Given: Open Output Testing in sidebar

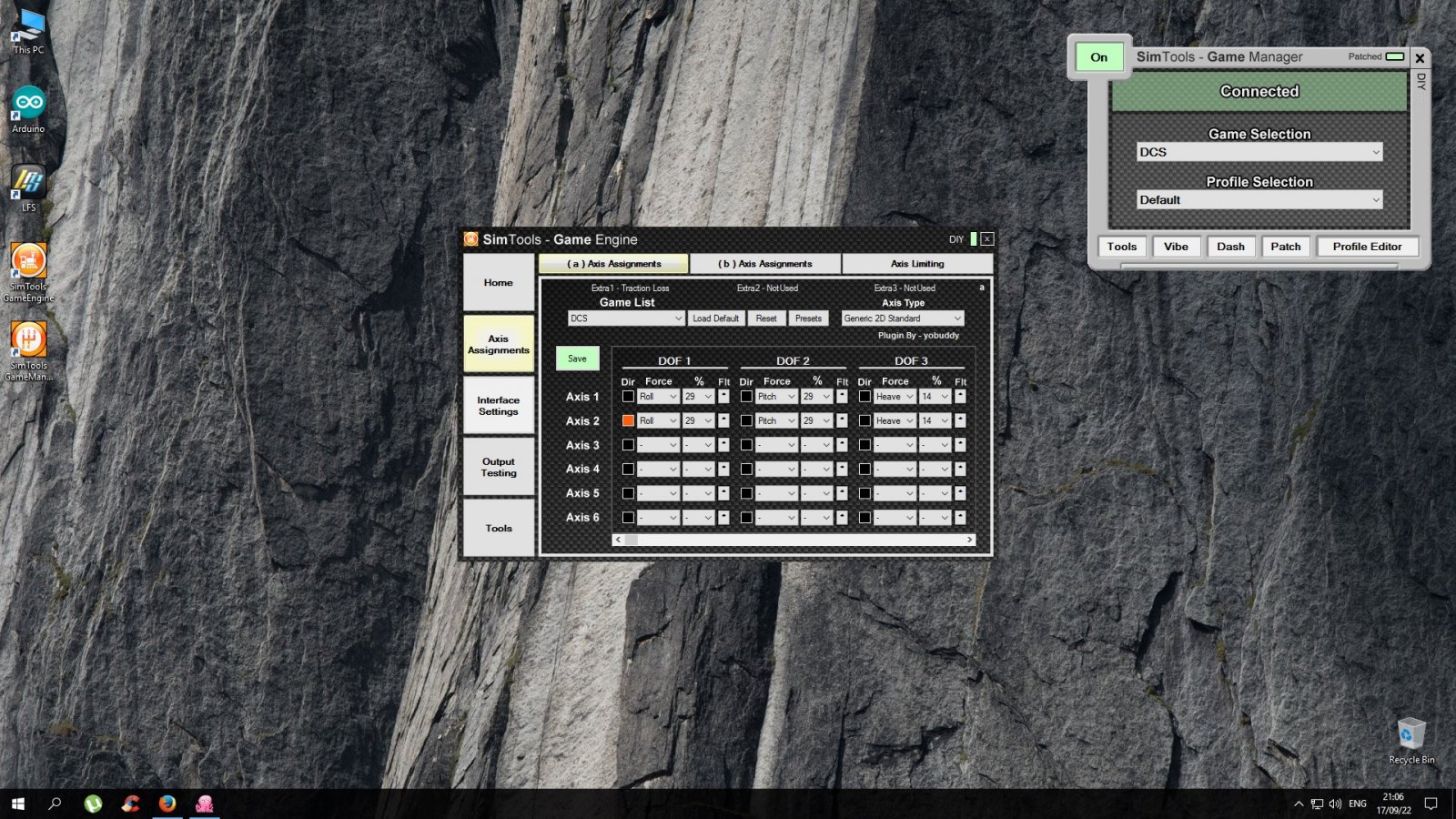Looking at the screenshot, I should coord(499,467).
